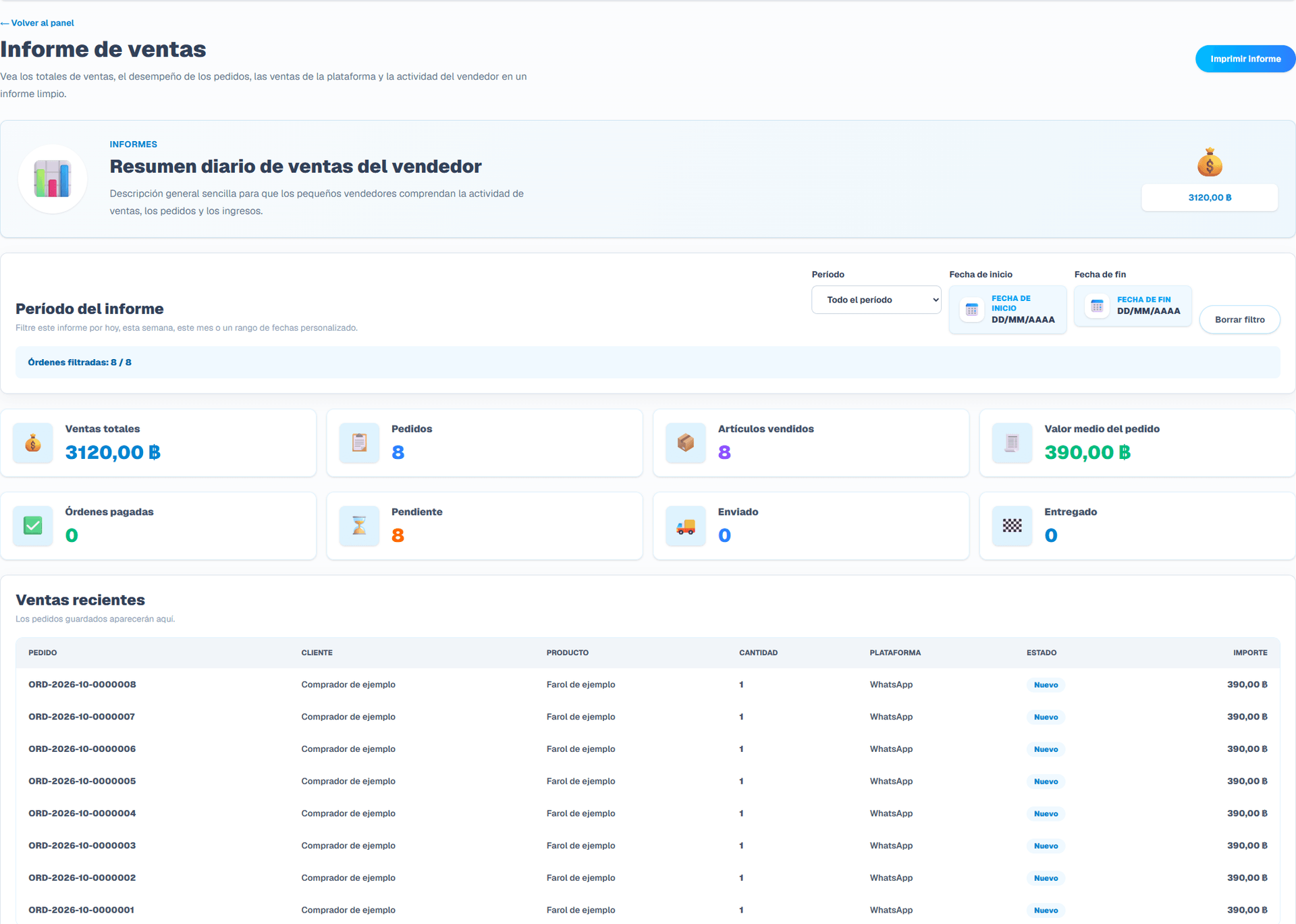Select order ORD-2026-10-0000002
The height and width of the screenshot is (924, 1296).
[82, 878]
